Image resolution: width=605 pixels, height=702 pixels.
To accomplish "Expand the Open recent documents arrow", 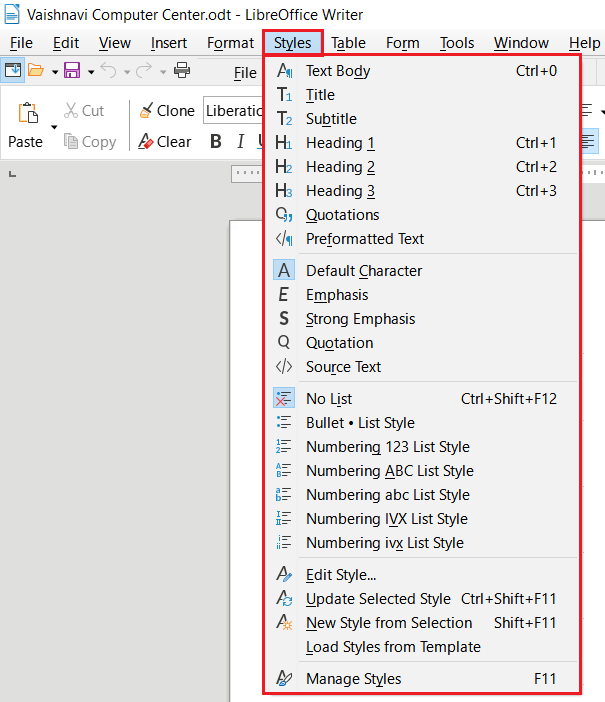I will tap(55, 71).
